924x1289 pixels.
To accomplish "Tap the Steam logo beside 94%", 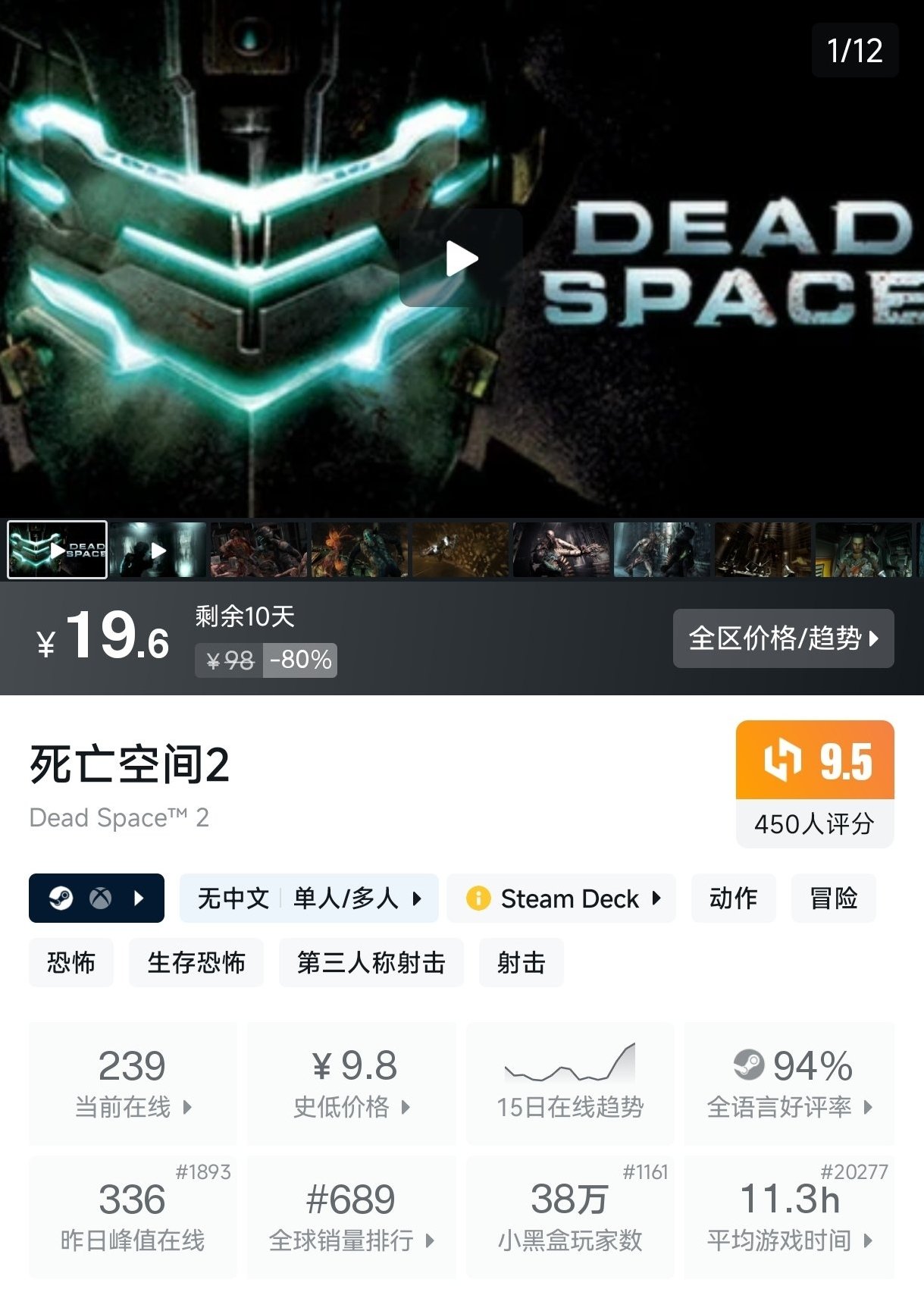I will (749, 1065).
